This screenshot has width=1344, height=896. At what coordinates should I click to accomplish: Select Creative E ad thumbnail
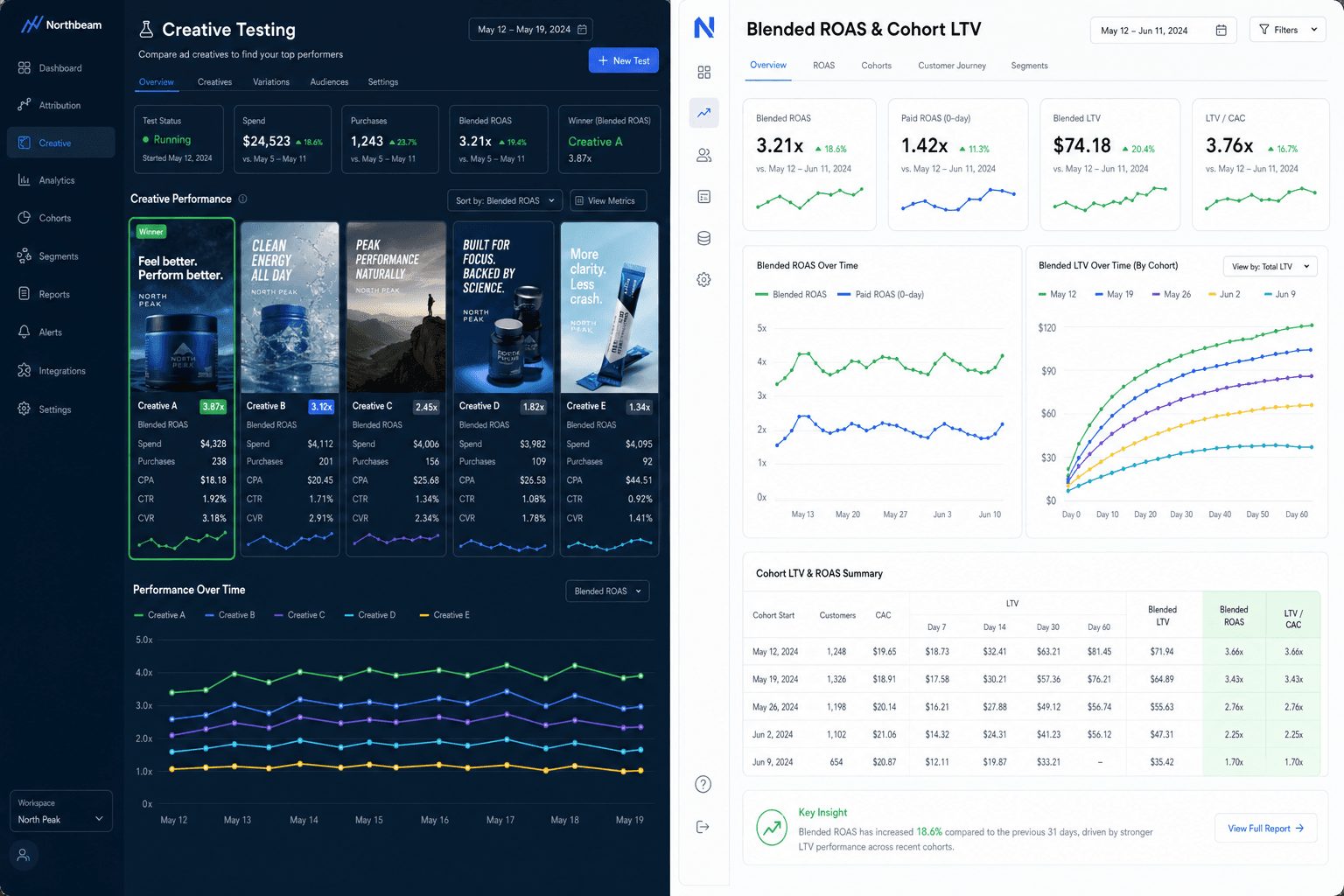point(609,307)
